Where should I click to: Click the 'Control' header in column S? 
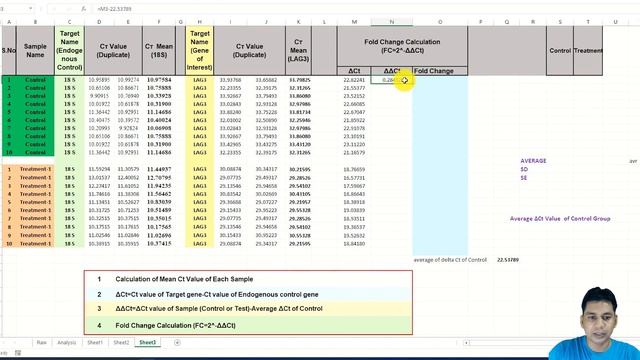(560, 51)
